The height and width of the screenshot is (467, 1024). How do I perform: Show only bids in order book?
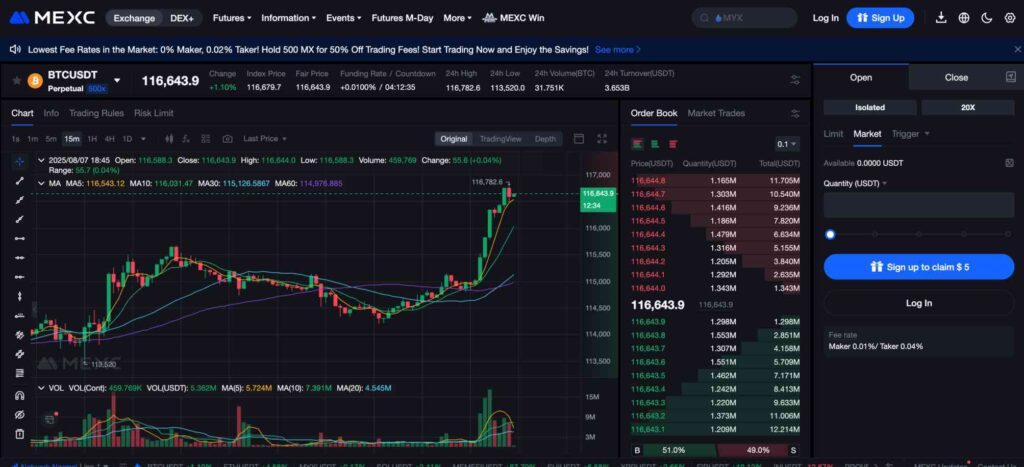tap(655, 144)
